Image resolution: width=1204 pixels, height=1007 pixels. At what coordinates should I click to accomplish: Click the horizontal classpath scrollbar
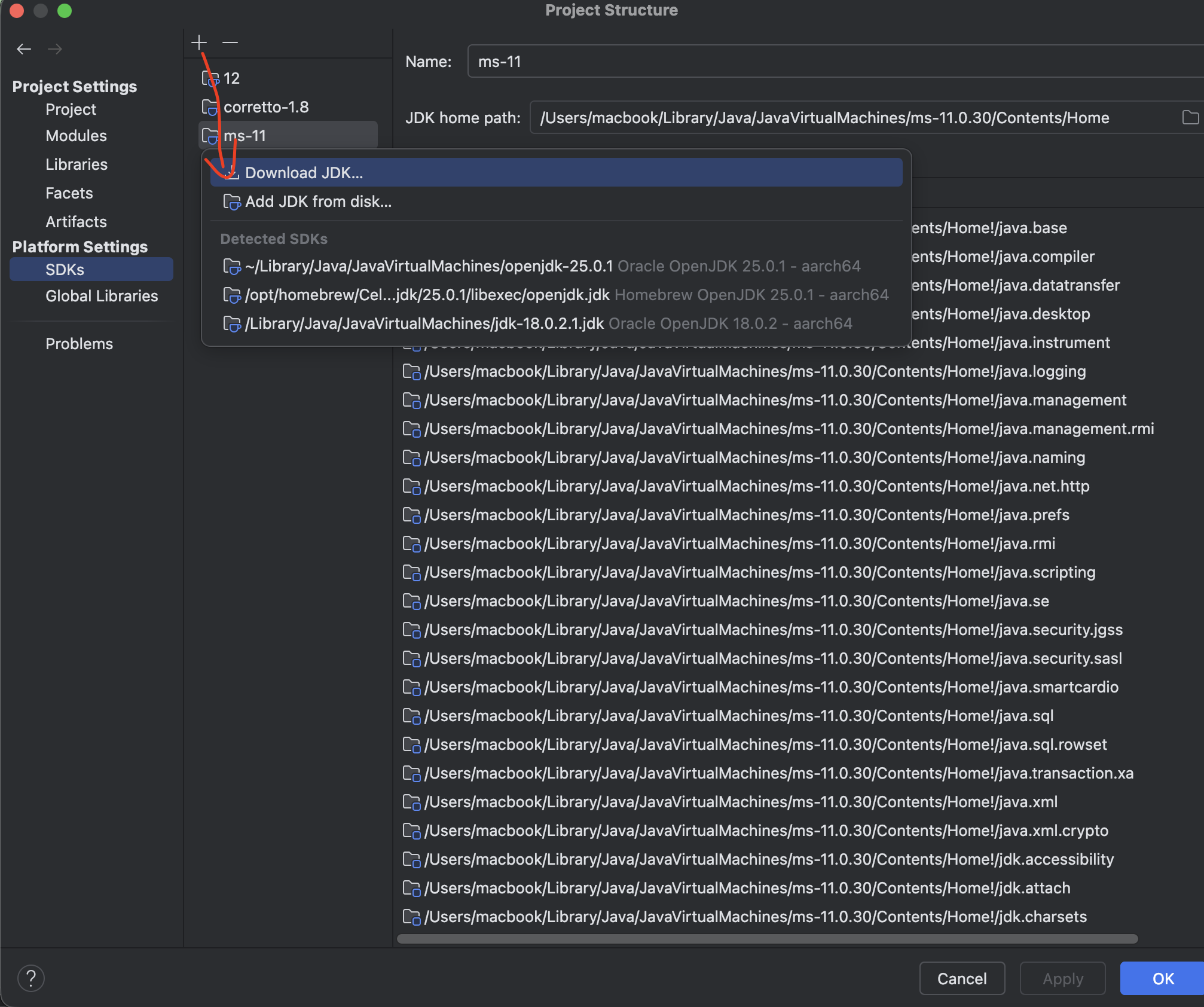click(x=767, y=939)
